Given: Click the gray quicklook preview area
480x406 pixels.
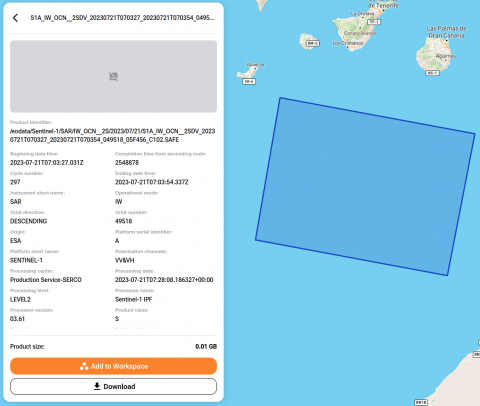Looking at the screenshot, I should (x=113, y=76).
